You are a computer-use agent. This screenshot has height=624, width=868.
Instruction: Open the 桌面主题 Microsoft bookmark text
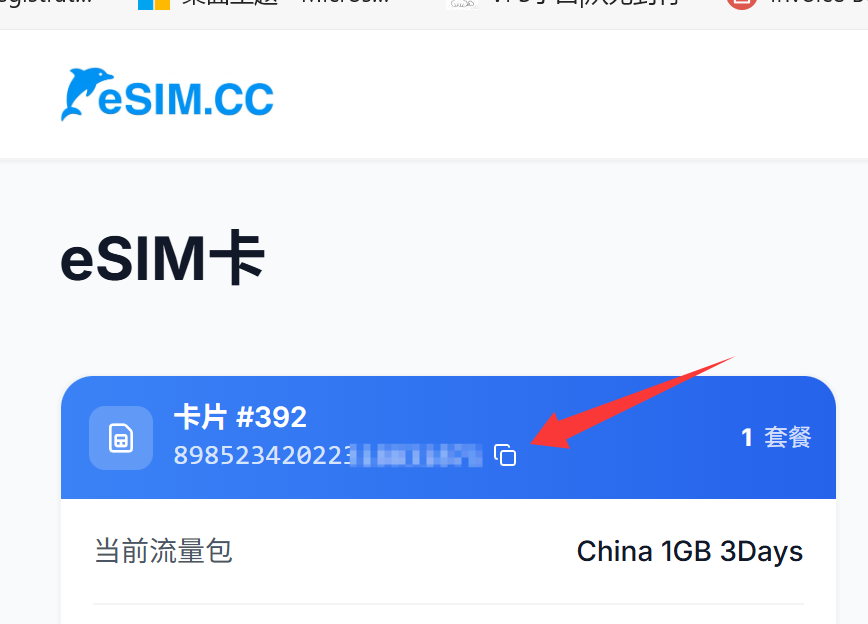pos(286,3)
